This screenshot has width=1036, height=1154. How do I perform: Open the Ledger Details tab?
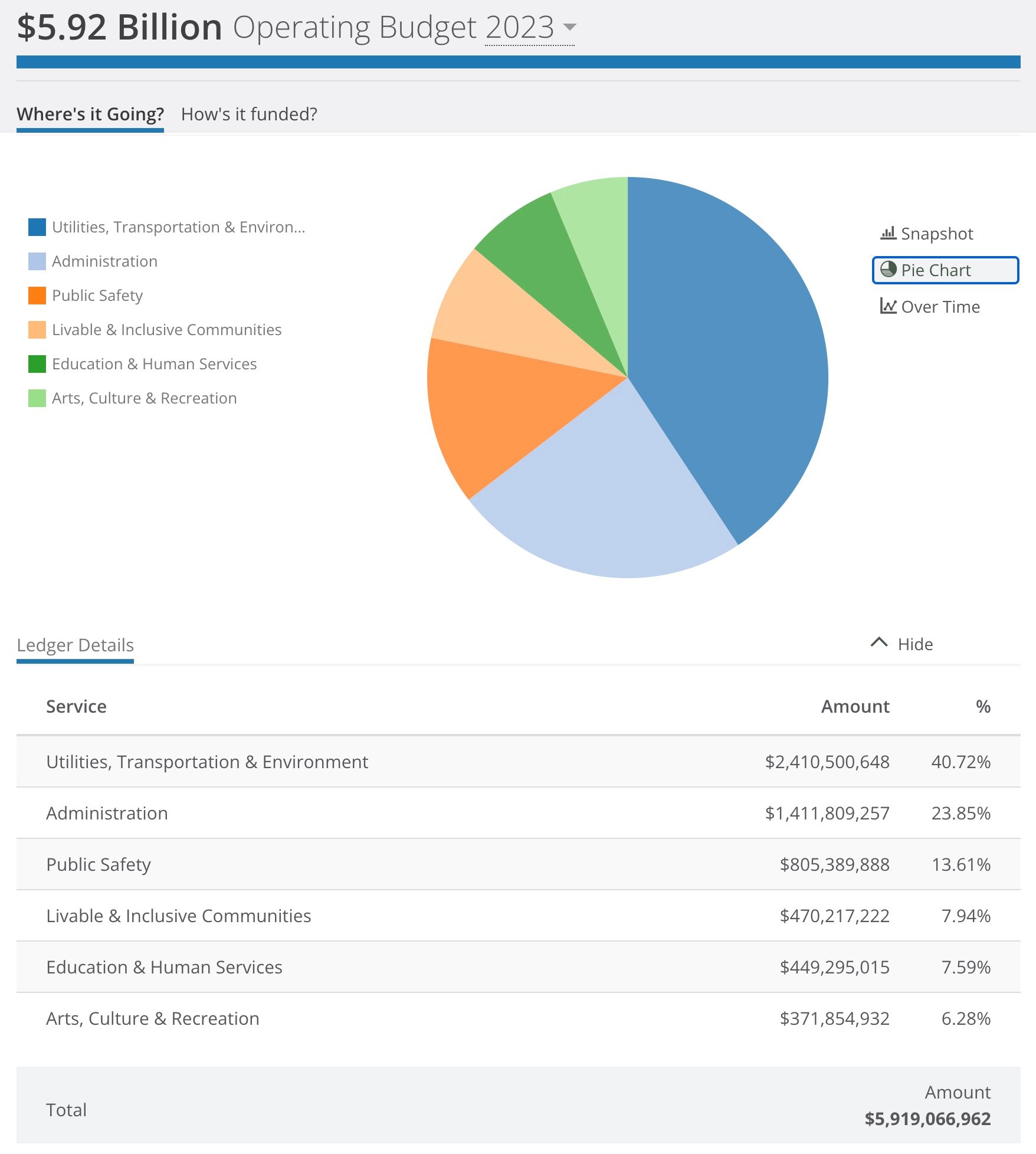[76, 645]
